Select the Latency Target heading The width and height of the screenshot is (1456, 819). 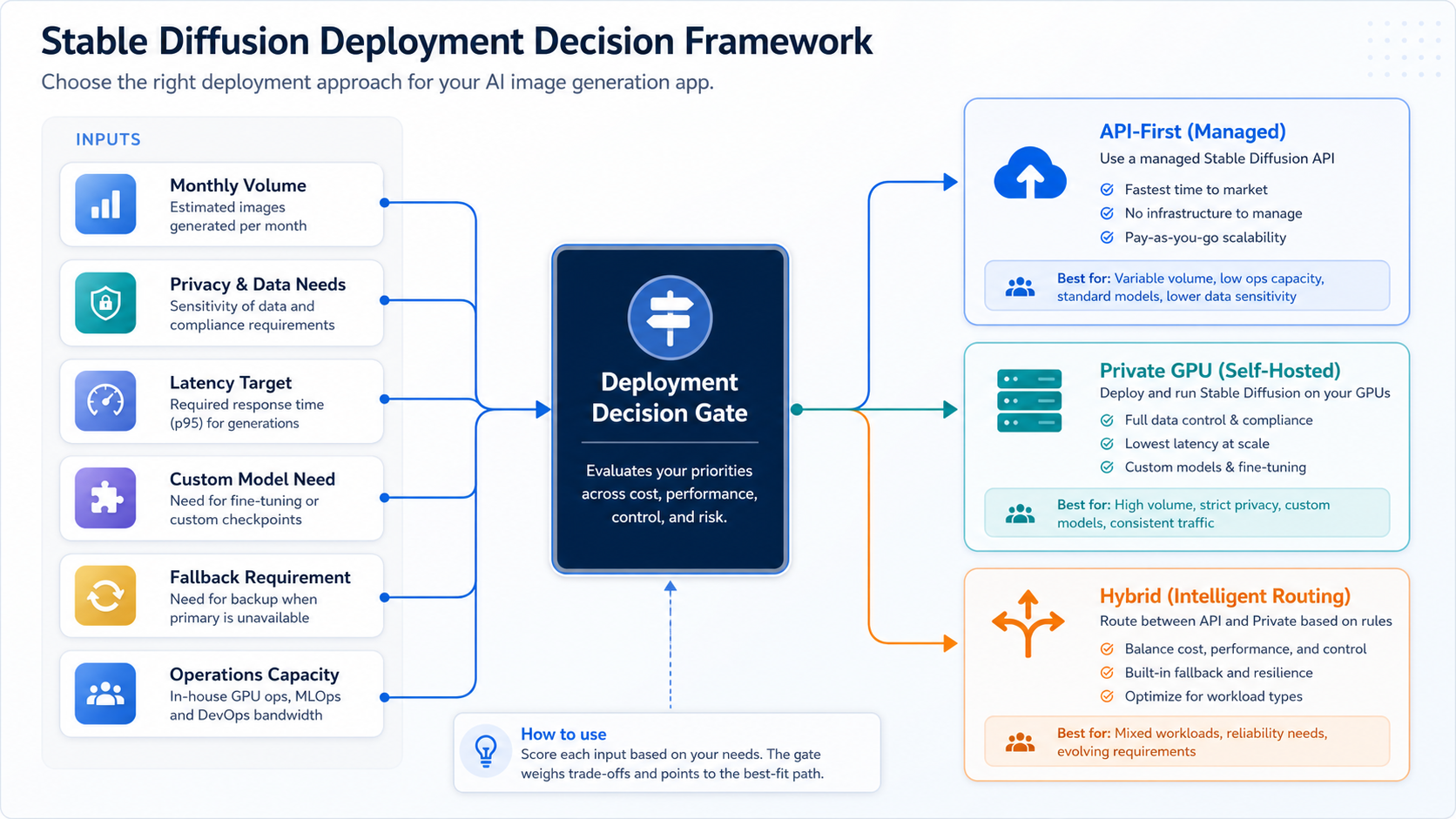pos(231,383)
